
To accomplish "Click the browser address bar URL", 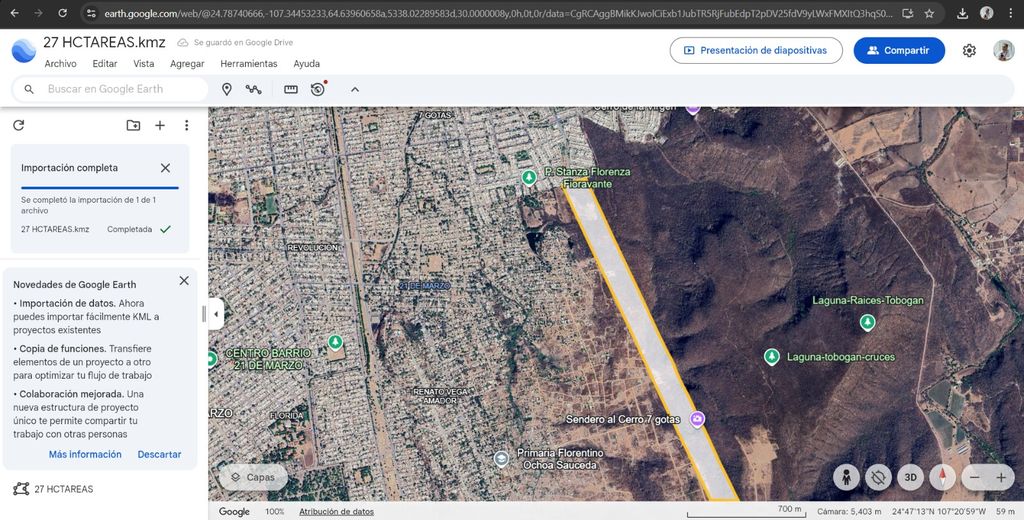I will pos(498,13).
